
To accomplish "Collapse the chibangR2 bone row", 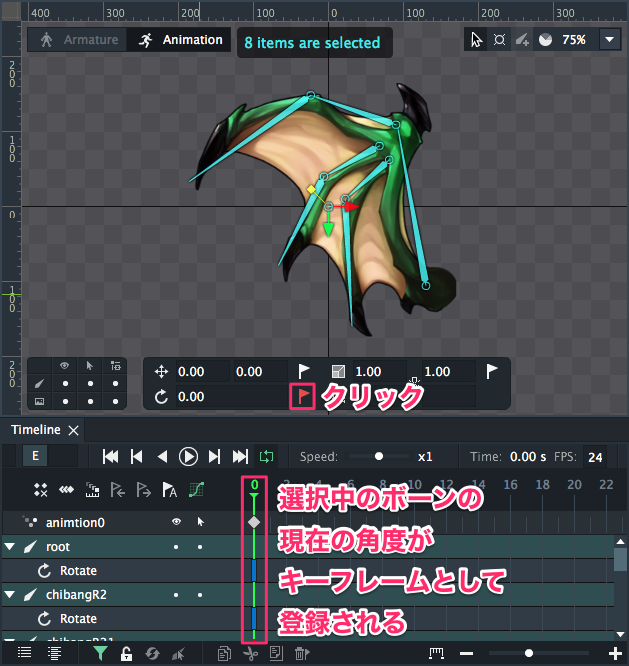I will (x=9, y=594).
